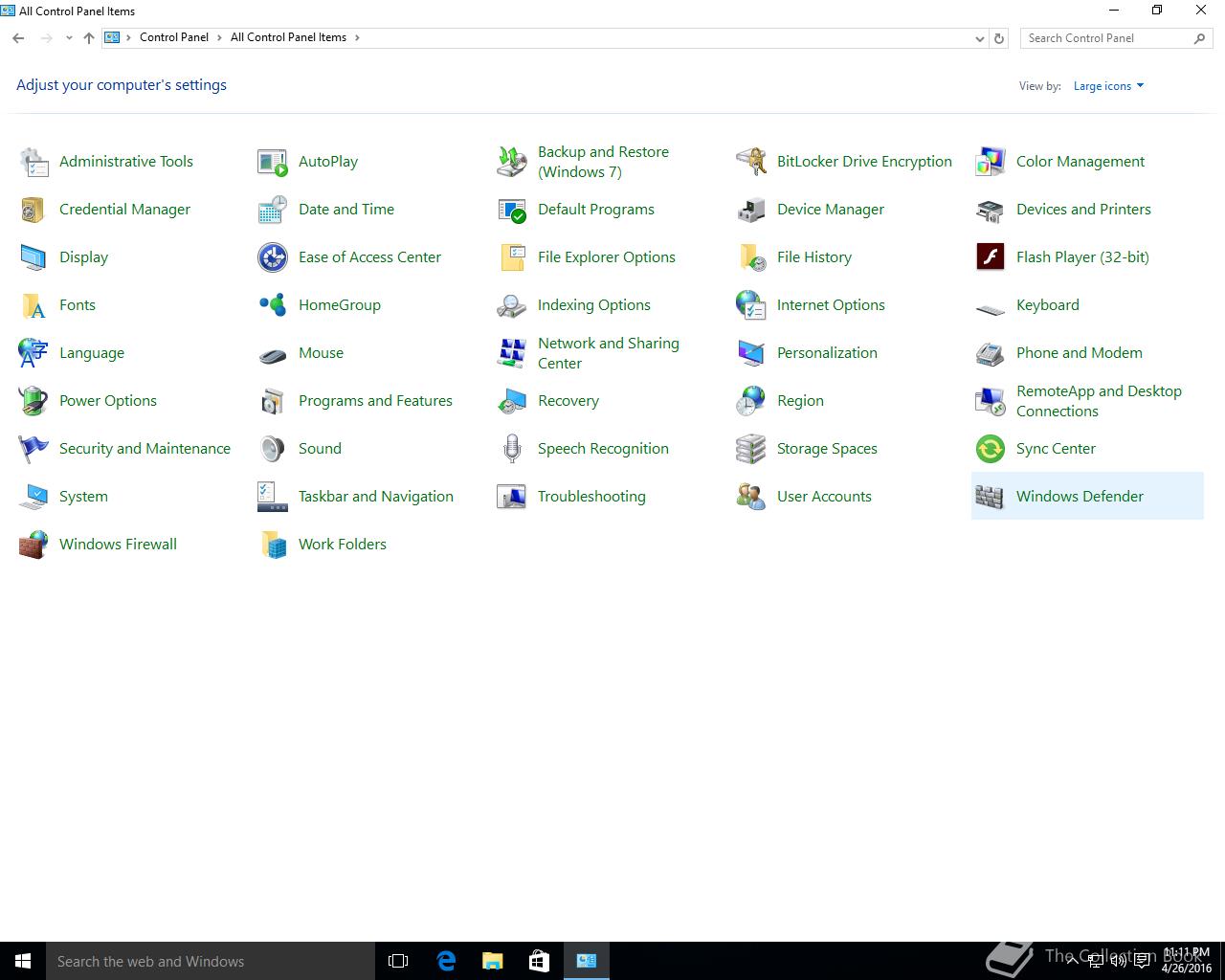Open the Speech Recognition microphone icon

(x=512, y=449)
